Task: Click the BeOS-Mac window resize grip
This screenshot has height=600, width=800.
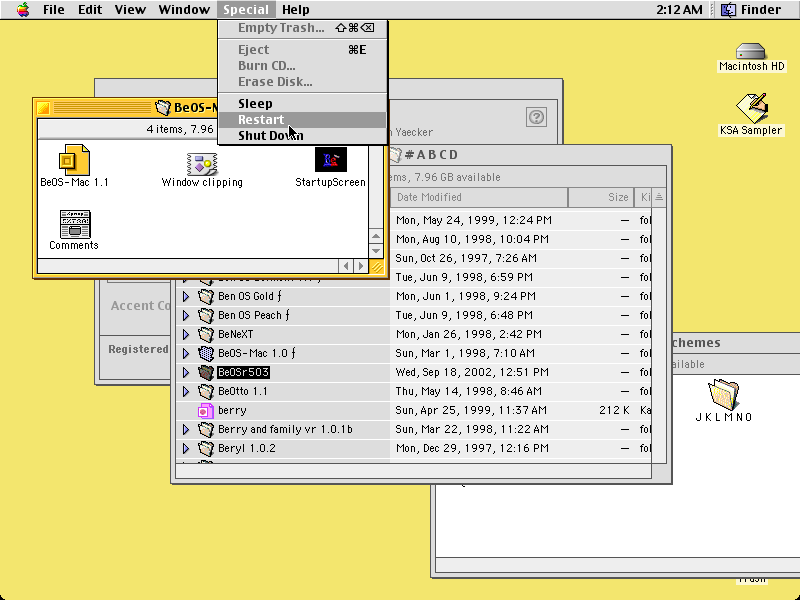Action: 377,266
